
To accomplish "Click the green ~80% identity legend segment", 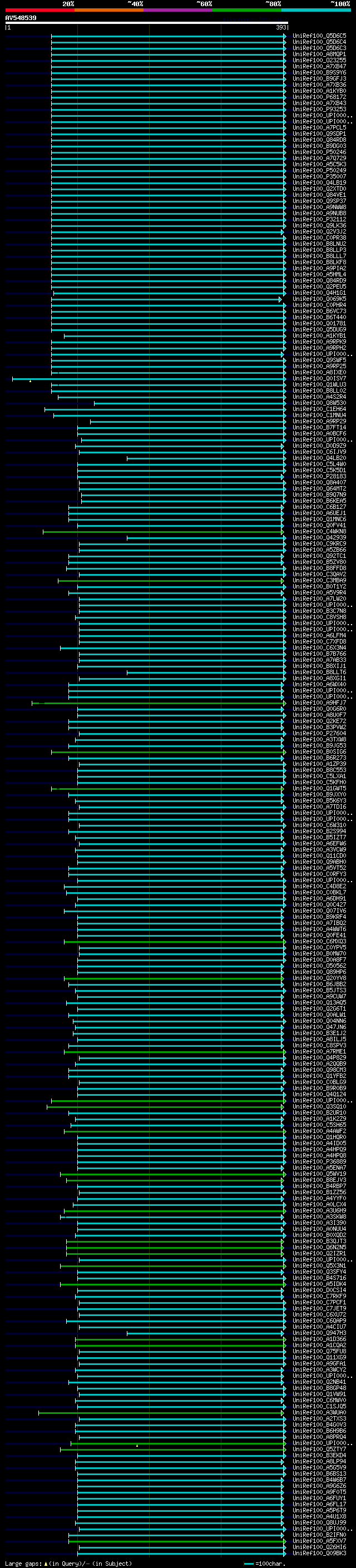I will [247, 11].
